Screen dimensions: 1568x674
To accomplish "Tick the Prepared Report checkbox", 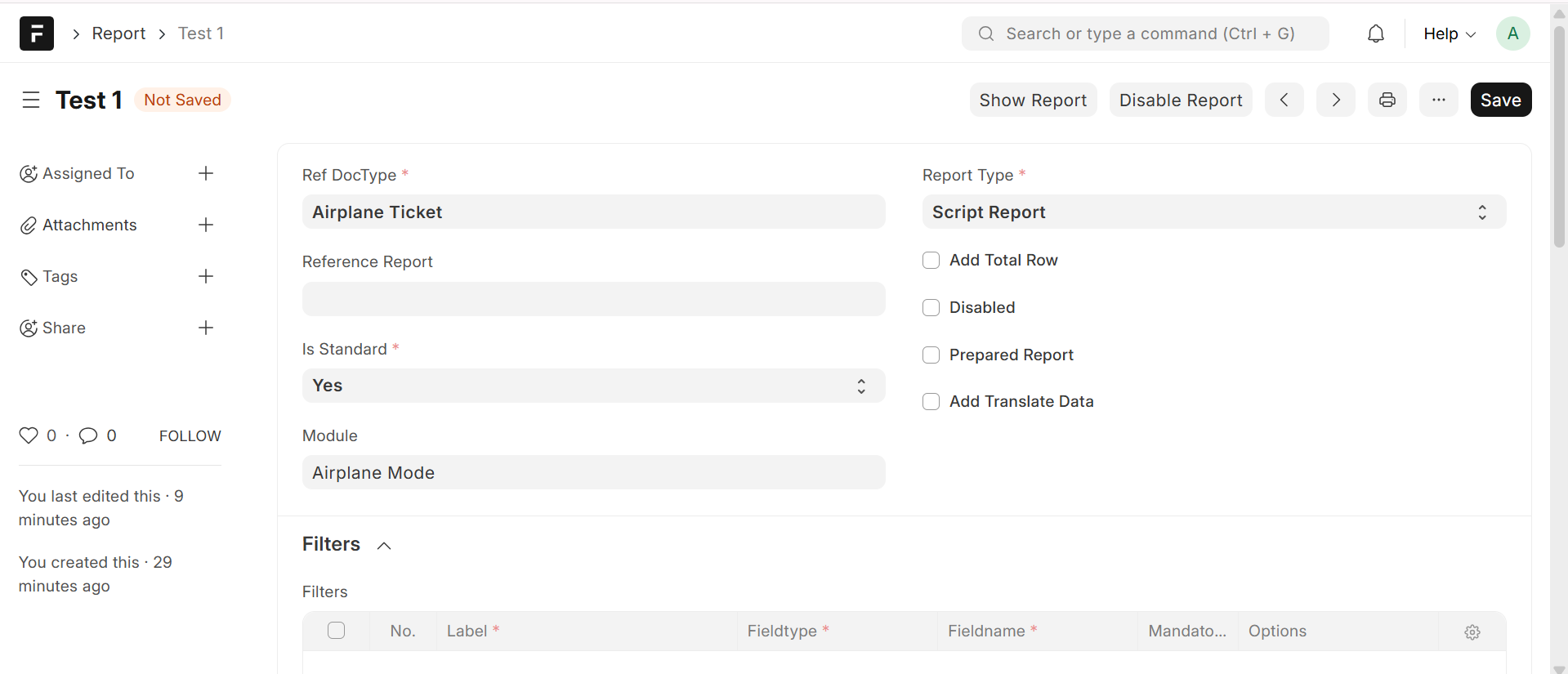I will coord(931,355).
